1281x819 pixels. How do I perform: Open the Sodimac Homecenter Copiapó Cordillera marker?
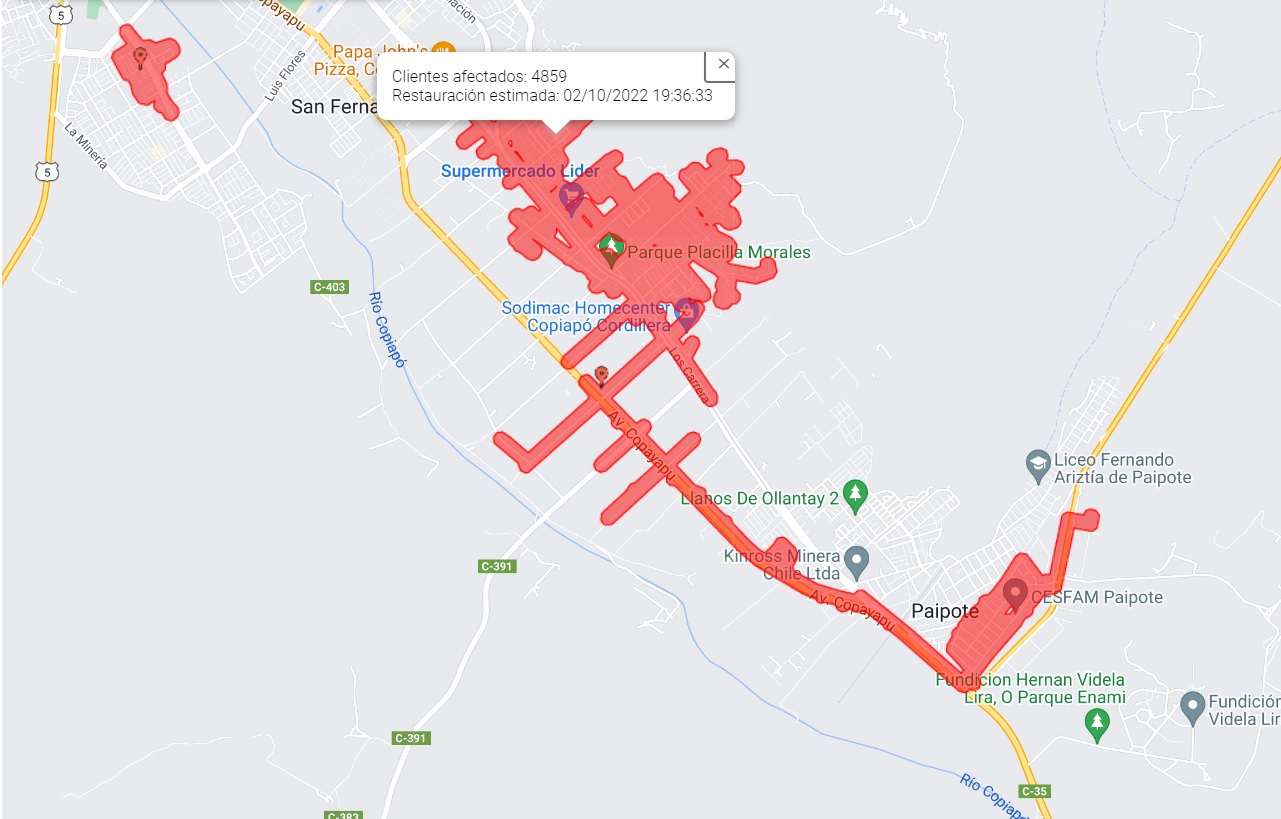685,312
